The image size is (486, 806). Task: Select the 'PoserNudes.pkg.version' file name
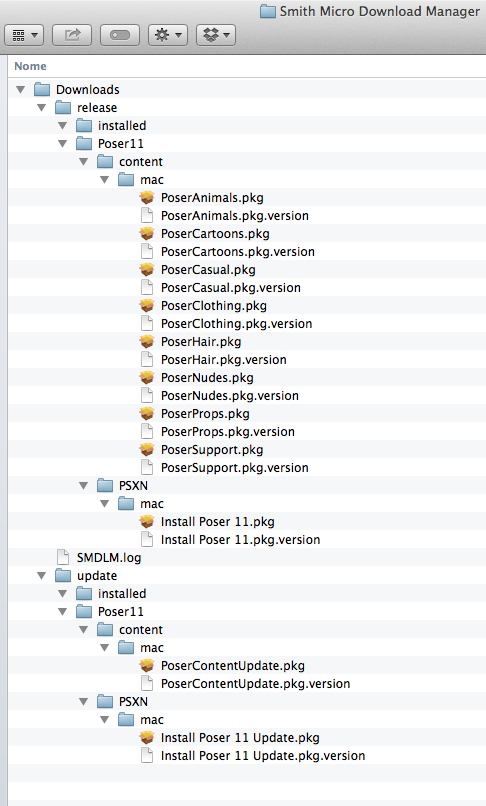(229, 396)
